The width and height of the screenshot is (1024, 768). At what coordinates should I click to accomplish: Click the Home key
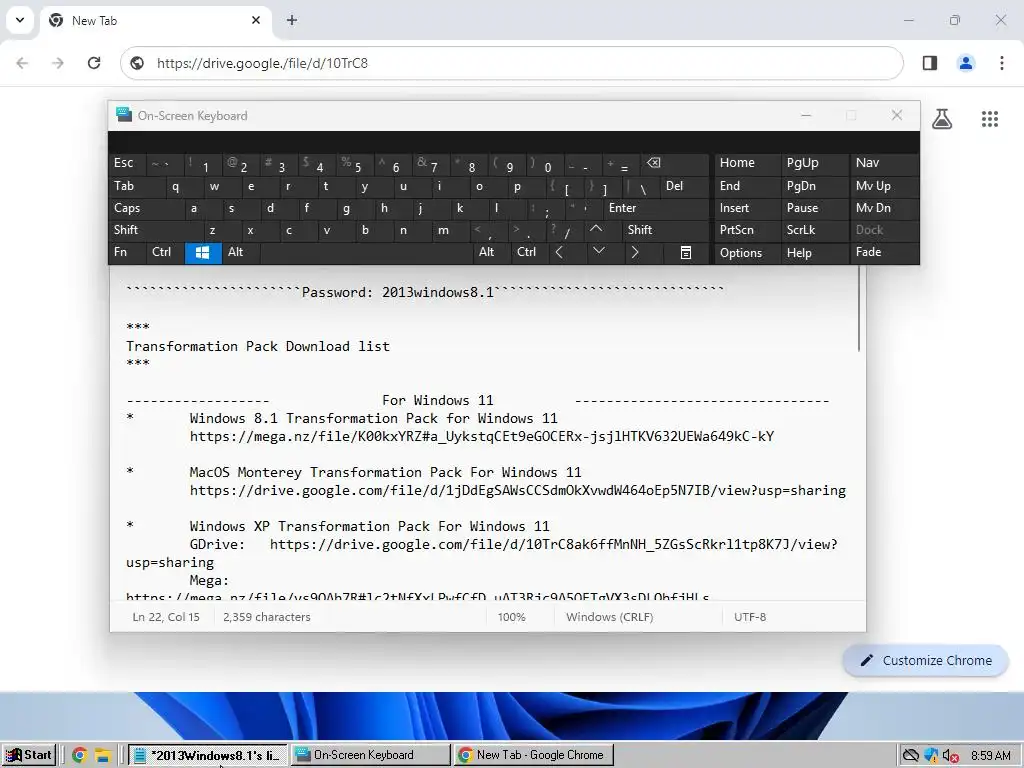point(746,163)
